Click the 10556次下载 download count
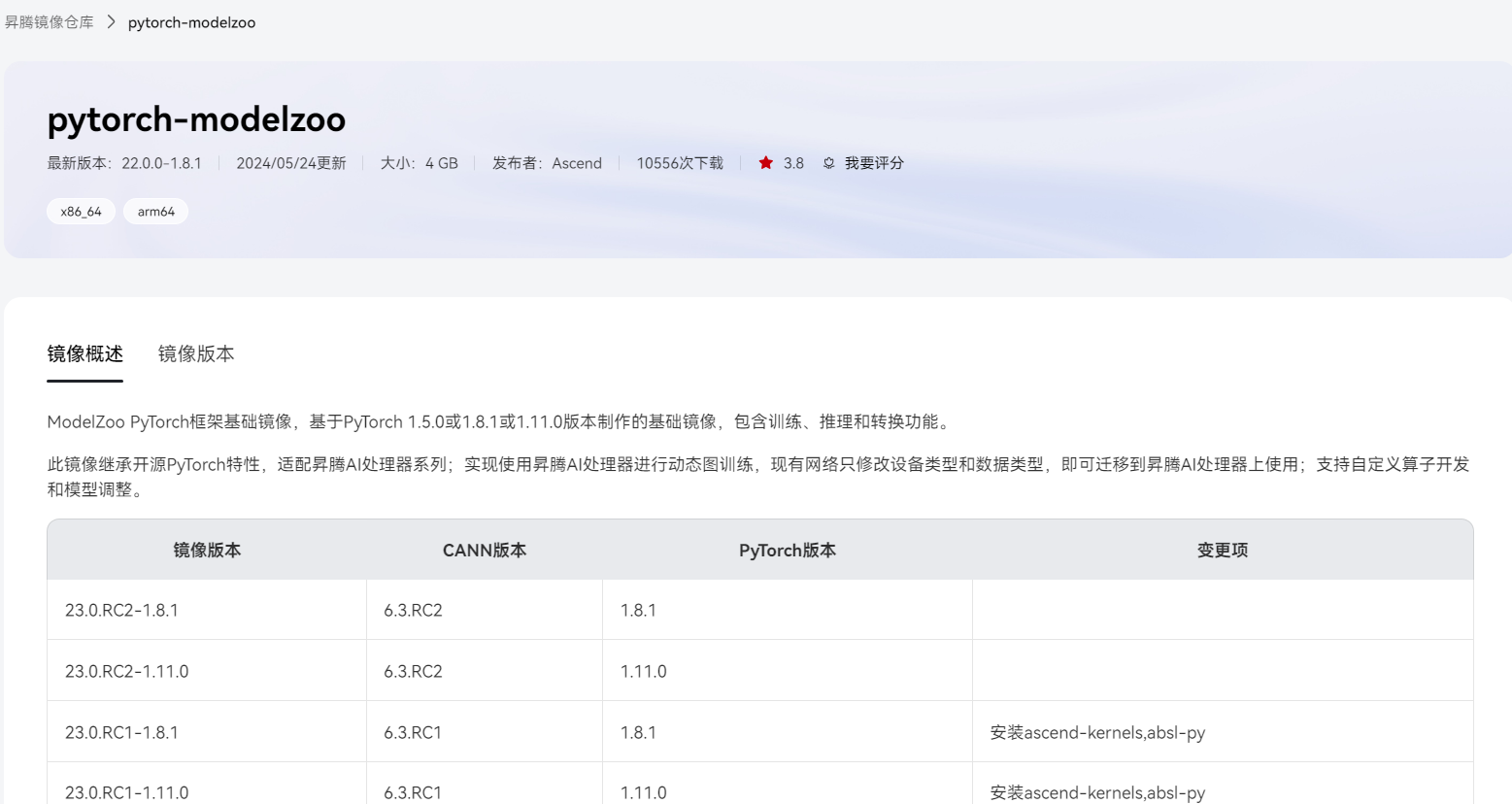 click(680, 163)
